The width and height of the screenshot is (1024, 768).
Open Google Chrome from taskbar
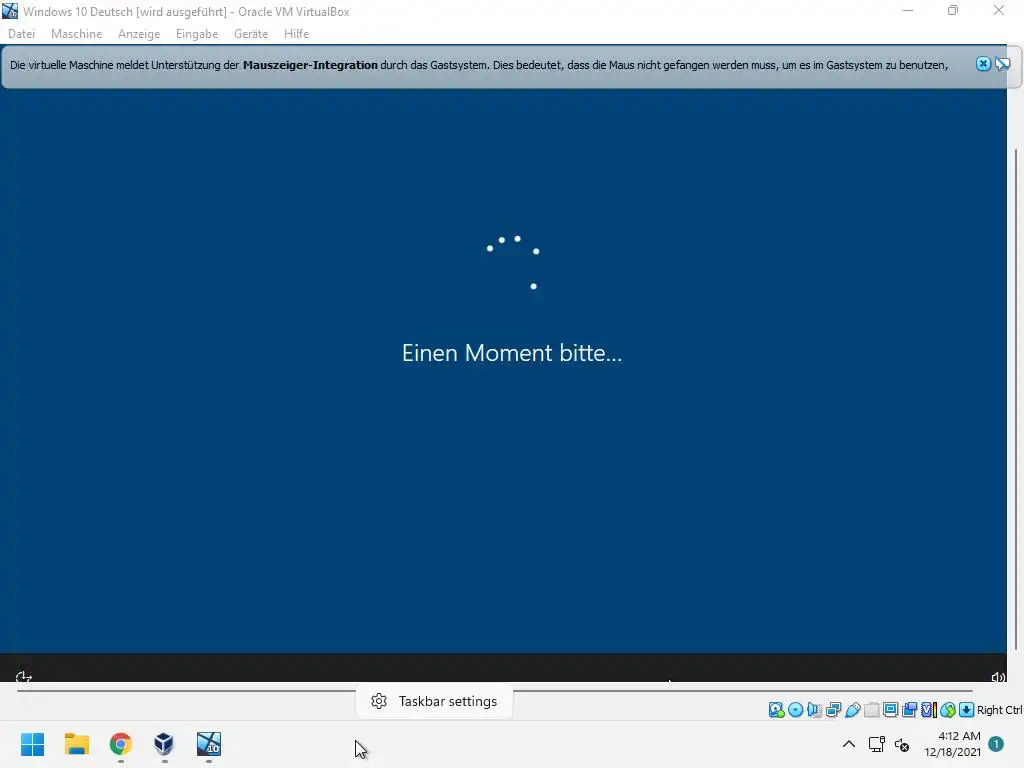pyautogui.click(x=120, y=744)
